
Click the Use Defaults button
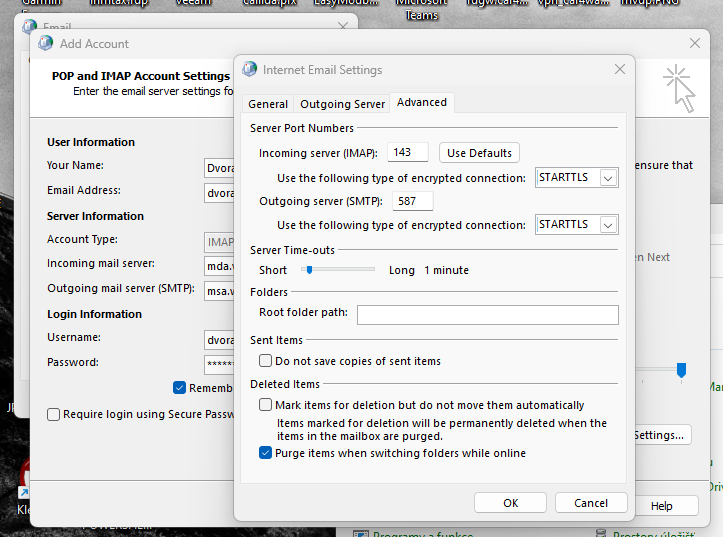(x=479, y=153)
